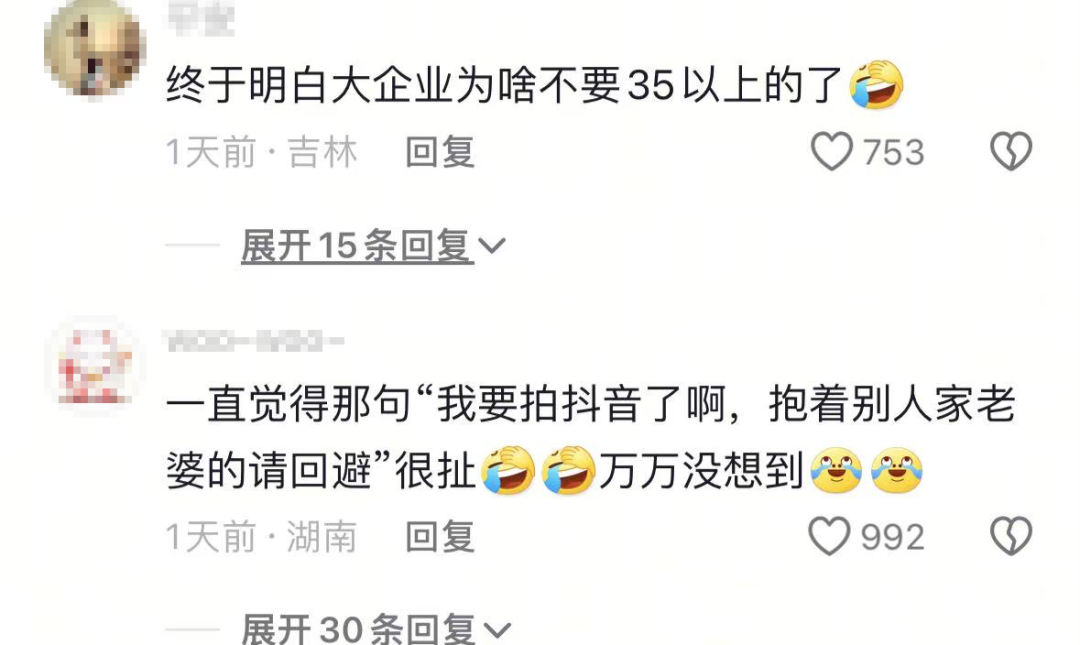Expand 展开30条回复 link
This screenshot has height=645, width=1080.
[358, 628]
